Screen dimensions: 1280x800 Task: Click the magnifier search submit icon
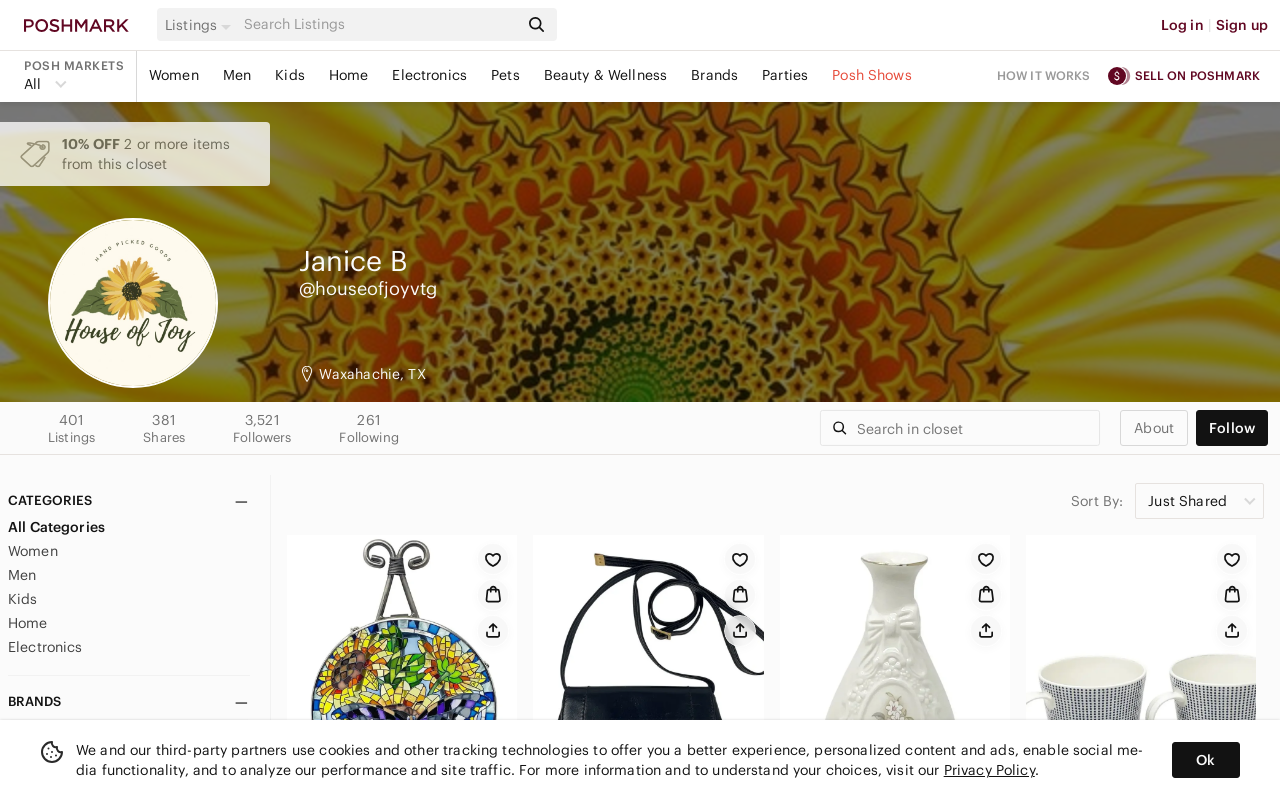[x=537, y=25]
